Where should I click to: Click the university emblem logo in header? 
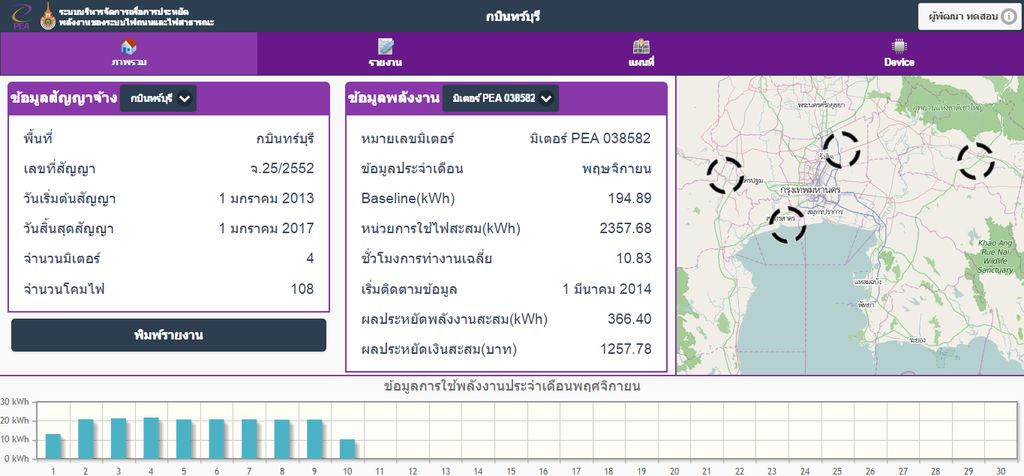point(48,16)
